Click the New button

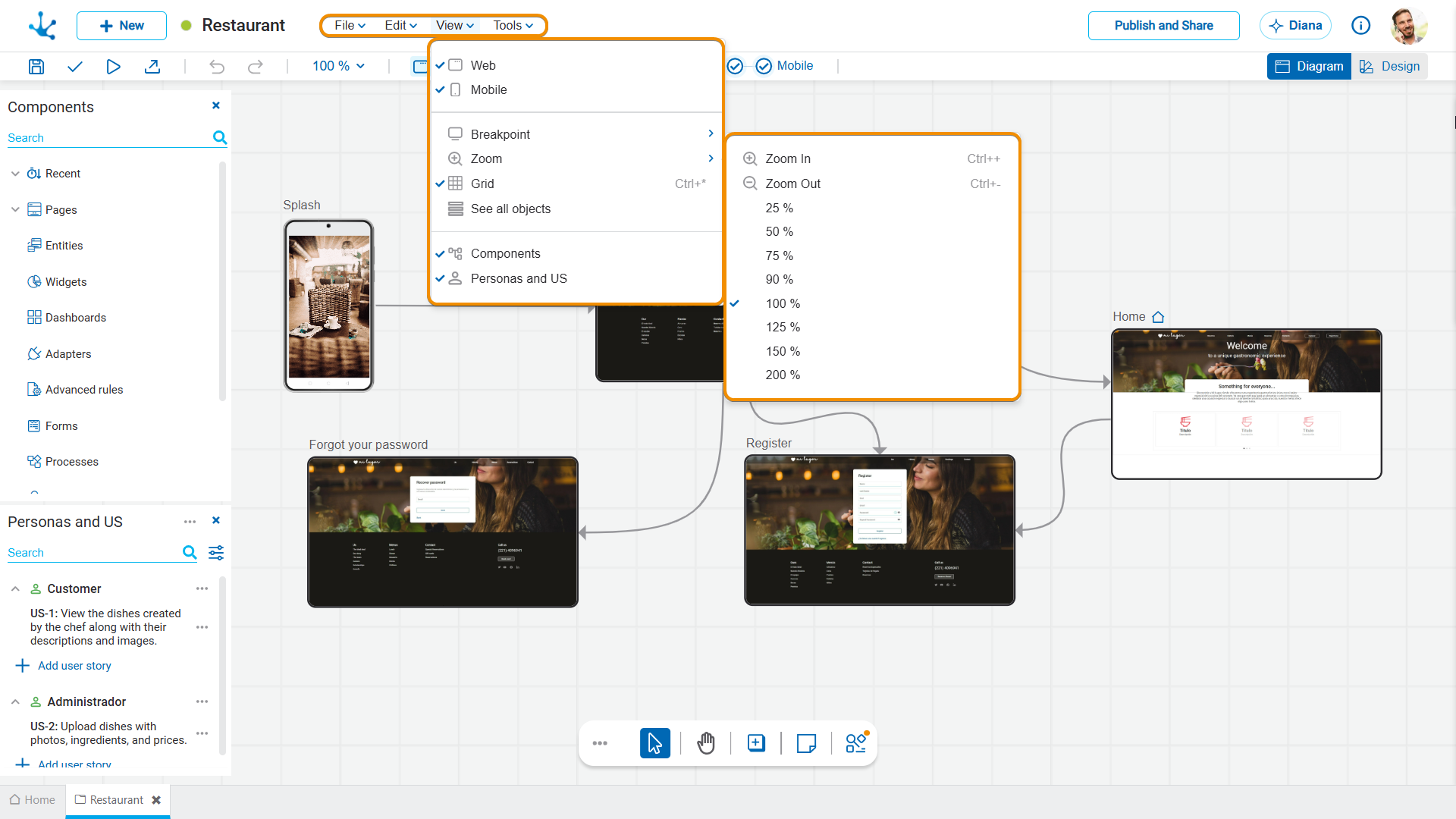[121, 26]
